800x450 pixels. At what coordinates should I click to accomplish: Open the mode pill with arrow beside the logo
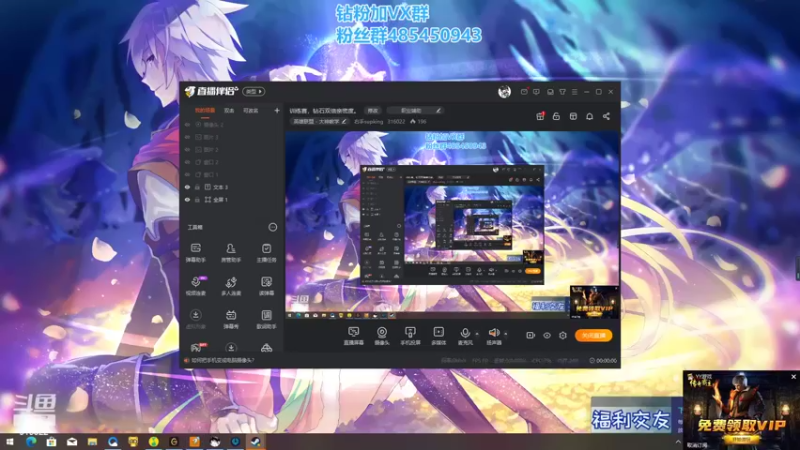point(254,91)
